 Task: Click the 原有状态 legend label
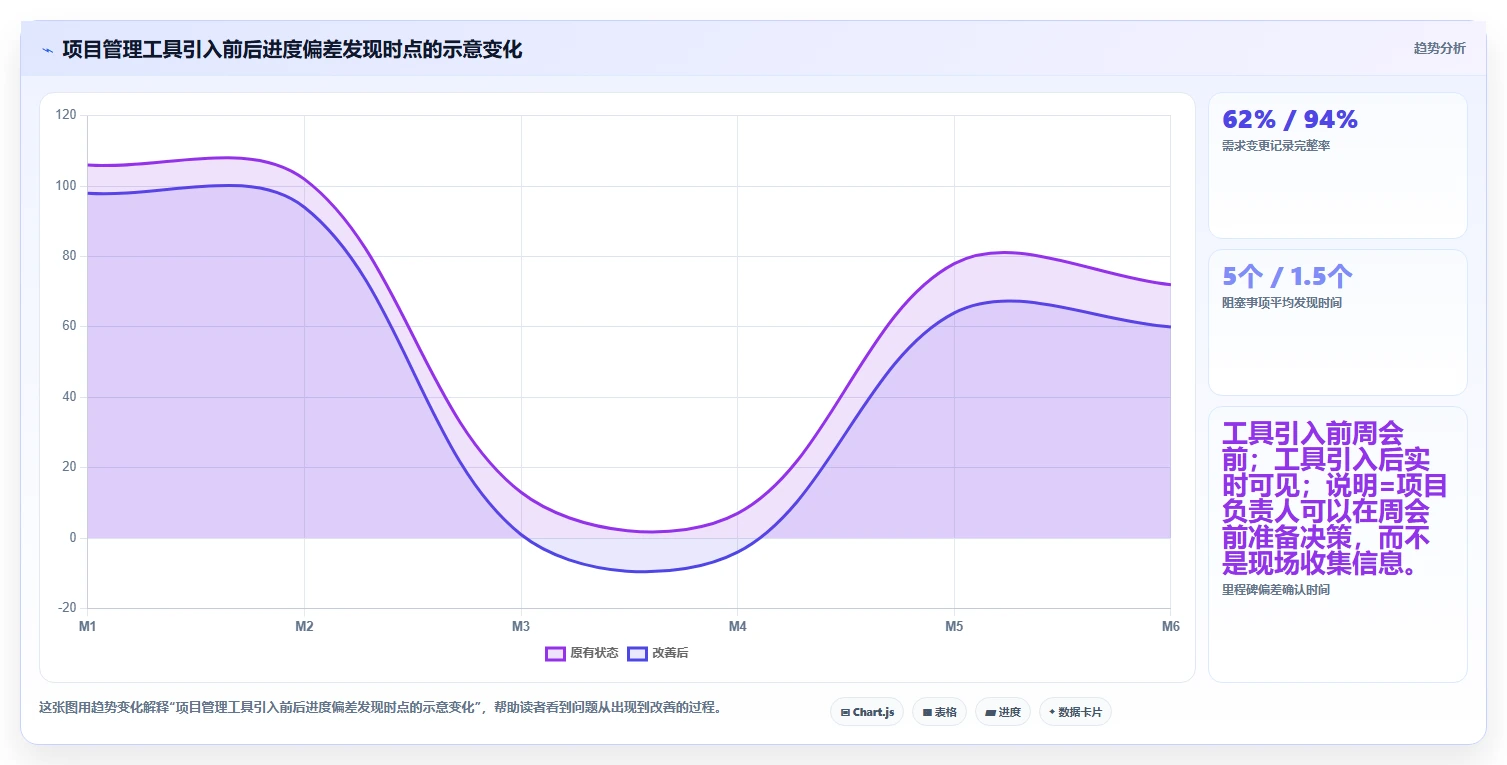[x=594, y=653]
